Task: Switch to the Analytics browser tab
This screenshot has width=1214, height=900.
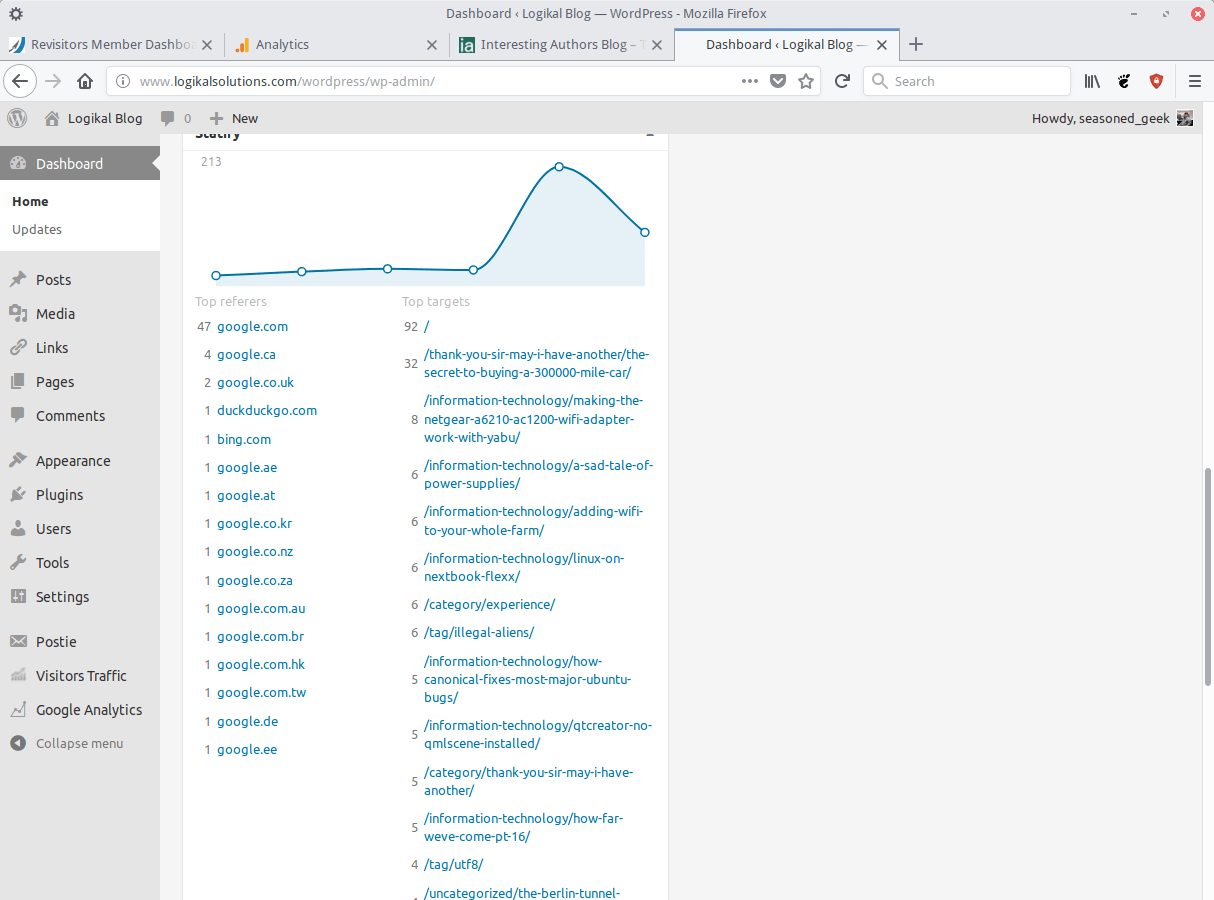Action: [x=282, y=44]
